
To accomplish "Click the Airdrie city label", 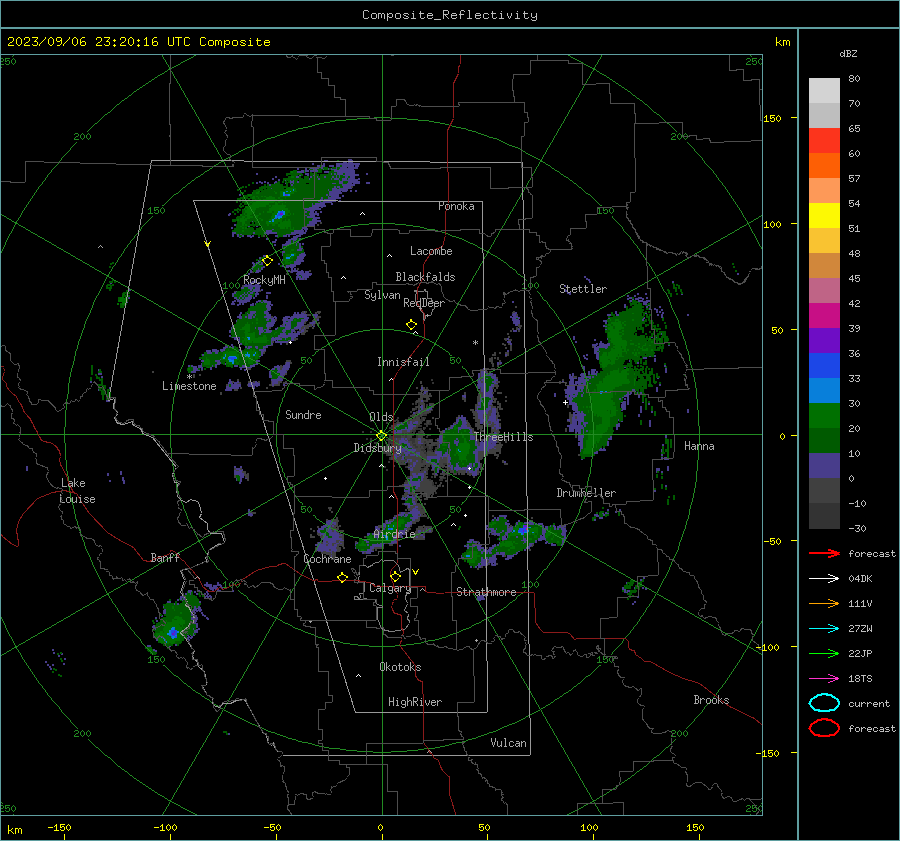I will [x=394, y=534].
